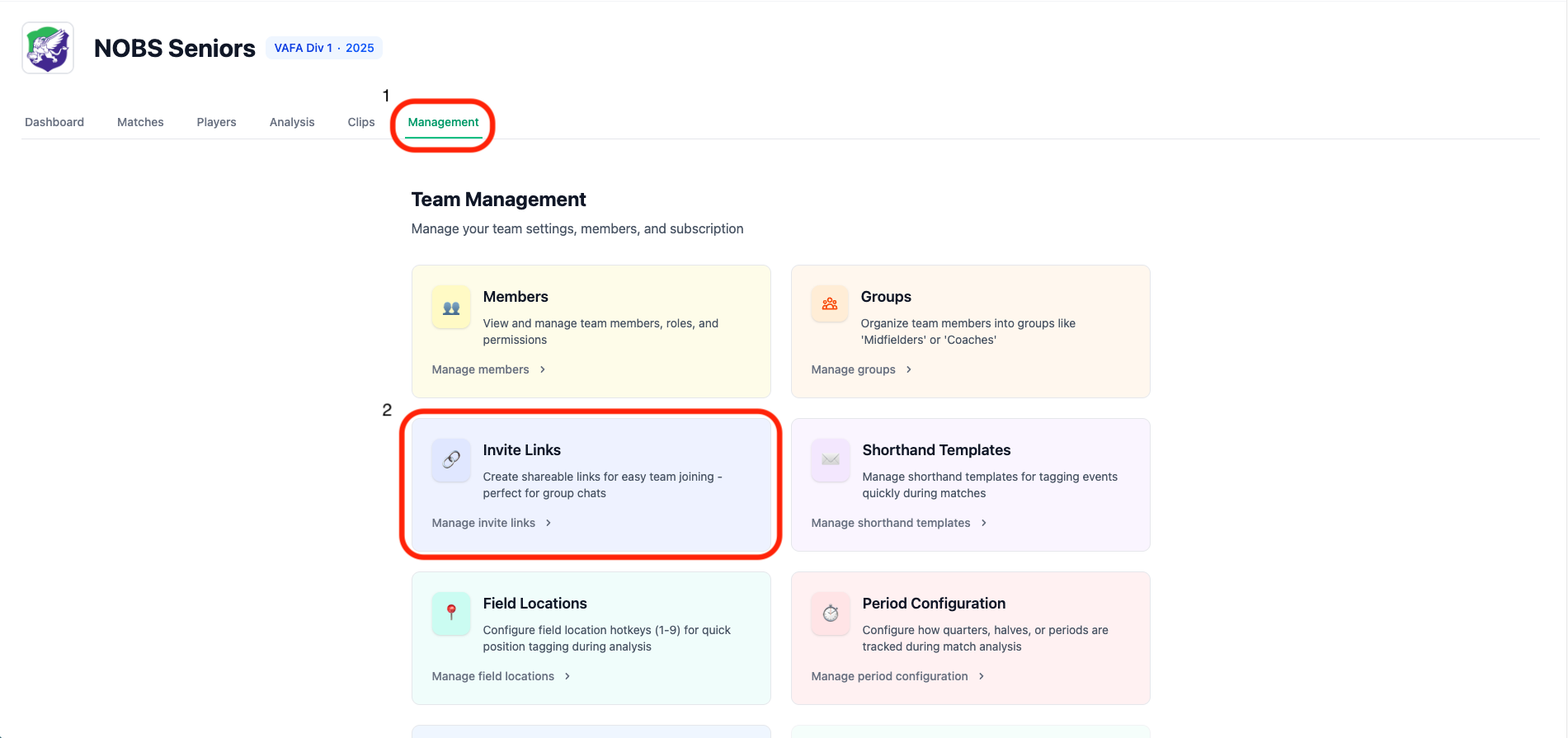Select the Management tab
The width and height of the screenshot is (1568, 738).
[443, 122]
